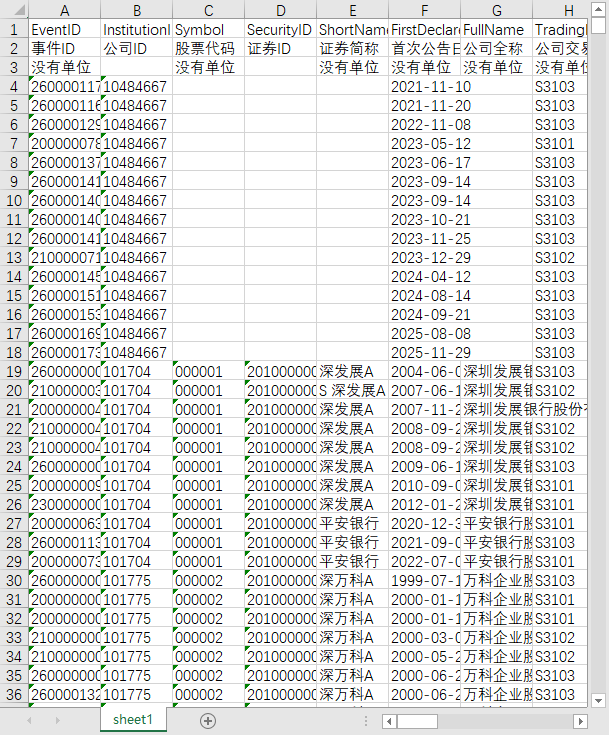Click the next sheet navigation arrow

click(58, 720)
